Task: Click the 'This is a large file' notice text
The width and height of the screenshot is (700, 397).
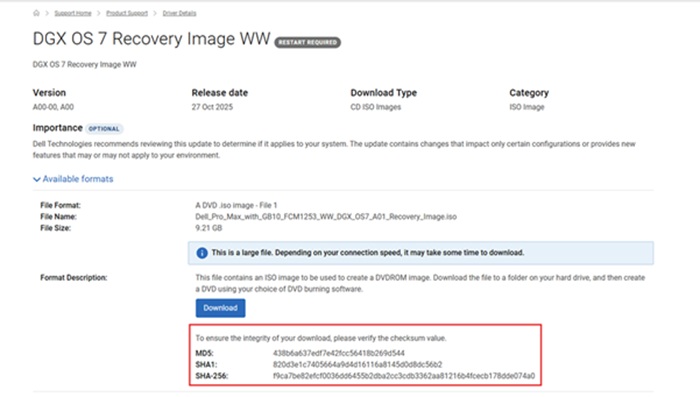Action: coord(367,253)
